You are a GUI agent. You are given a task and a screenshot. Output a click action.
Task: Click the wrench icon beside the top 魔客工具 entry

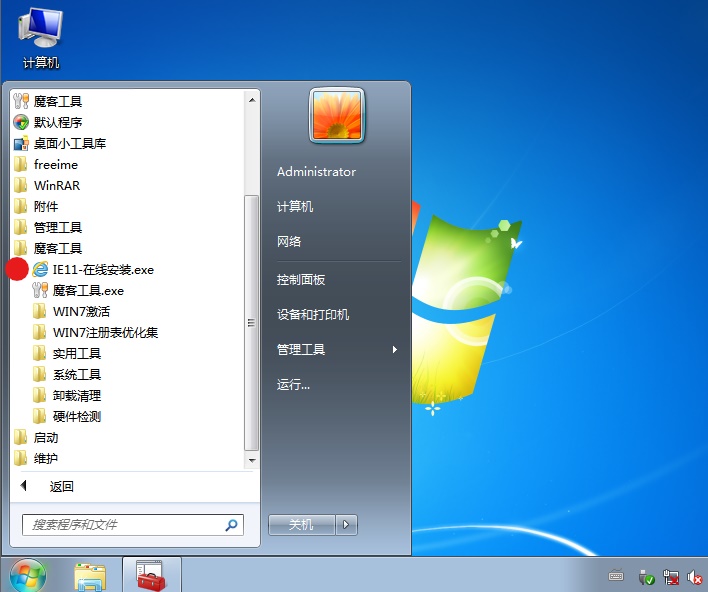coord(21,101)
